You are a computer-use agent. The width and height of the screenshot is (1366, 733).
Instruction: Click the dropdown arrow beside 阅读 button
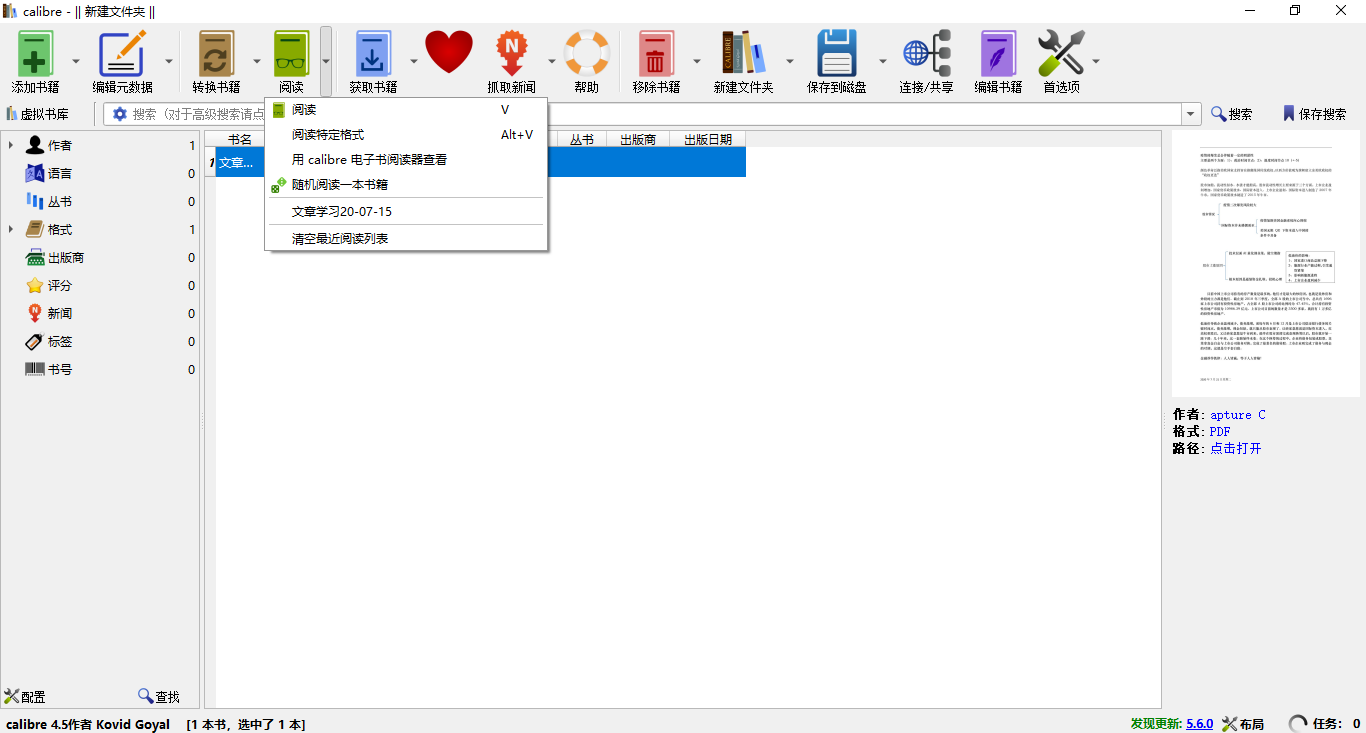click(x=326, y=61)
